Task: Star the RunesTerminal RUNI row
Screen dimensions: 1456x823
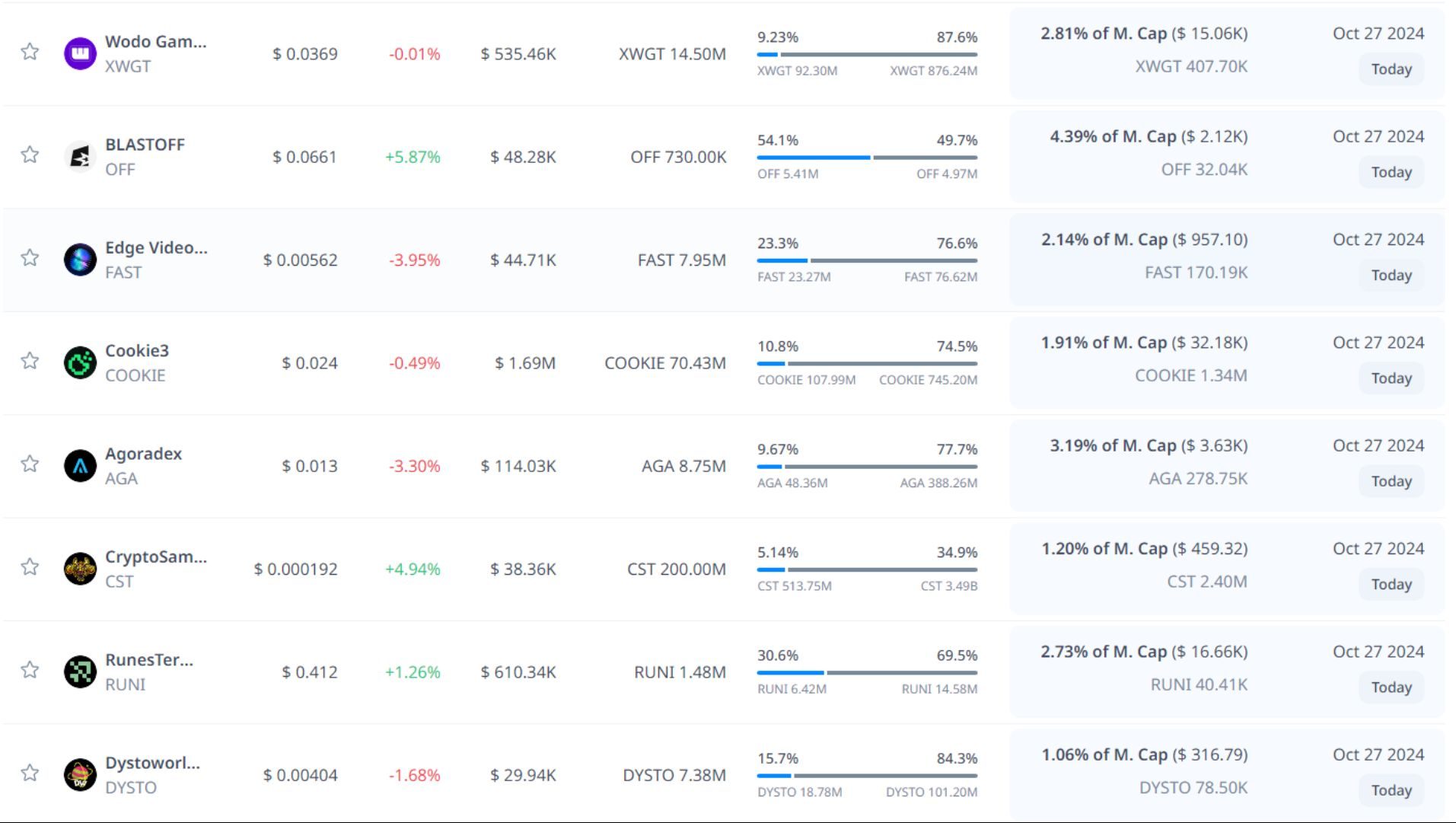Action: coord(30,670)
